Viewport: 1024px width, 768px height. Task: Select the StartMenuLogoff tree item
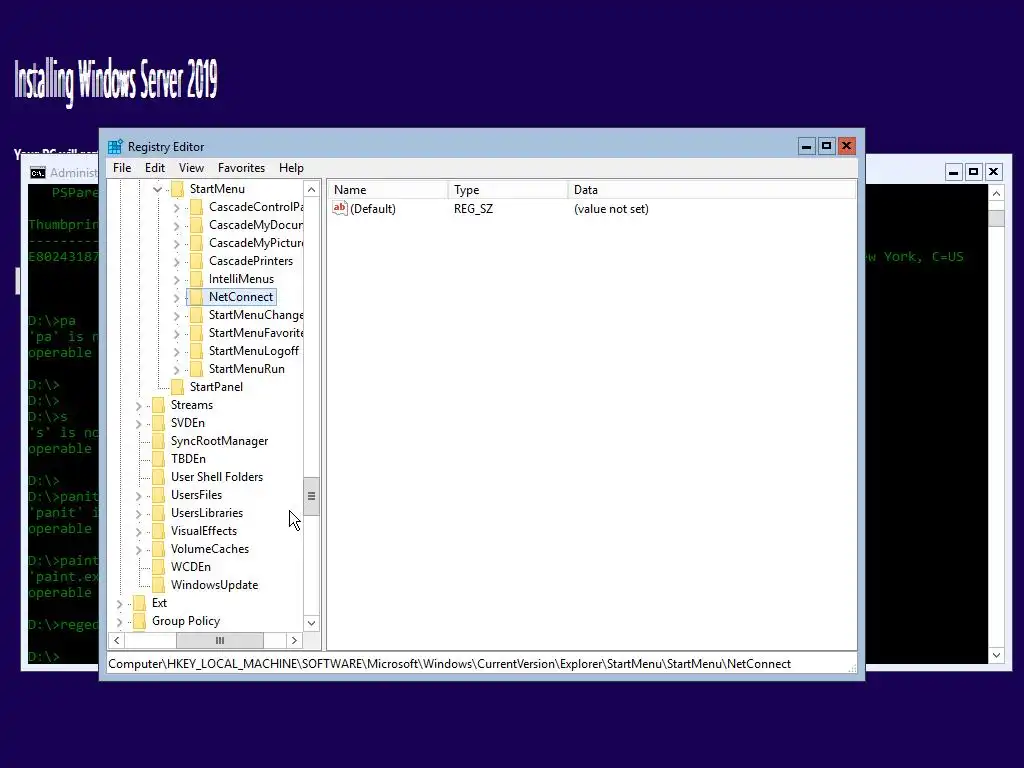pyautogui.click(x=253, y=351)
